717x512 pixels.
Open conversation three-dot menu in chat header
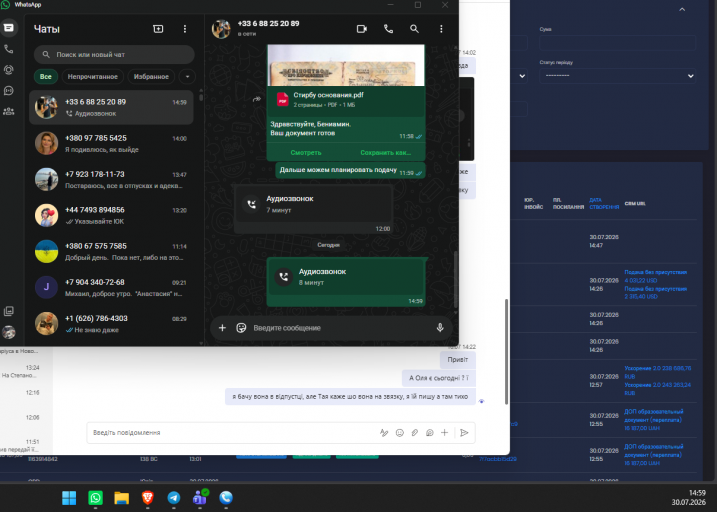click(441, 29)
